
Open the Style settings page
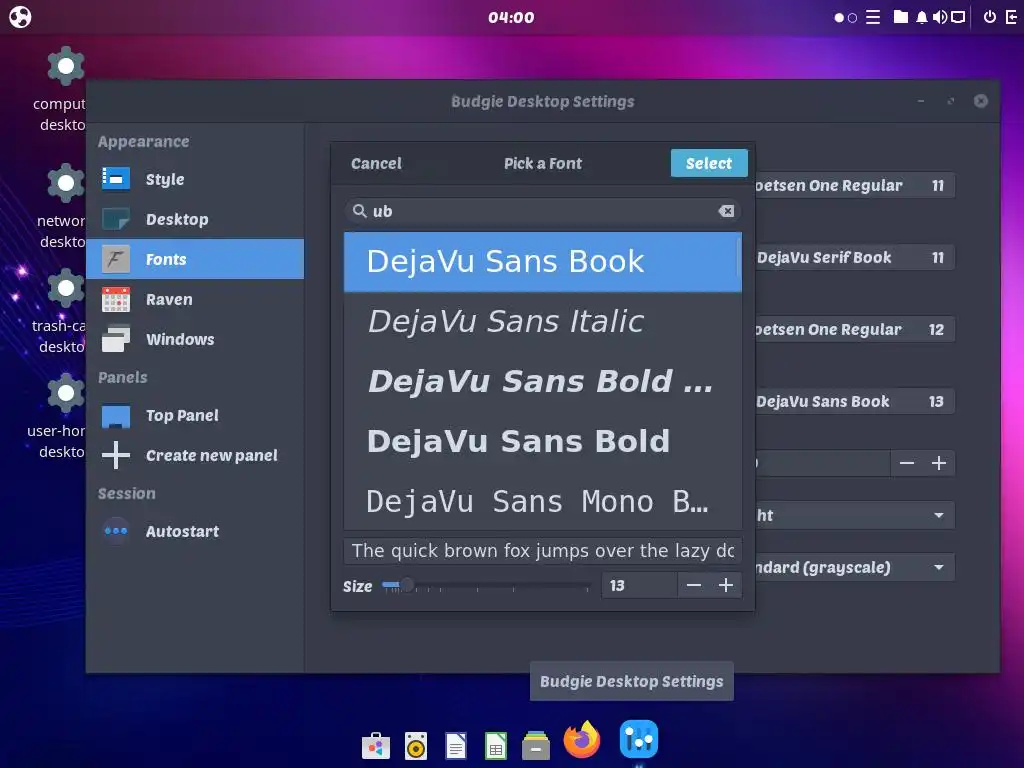195,179
